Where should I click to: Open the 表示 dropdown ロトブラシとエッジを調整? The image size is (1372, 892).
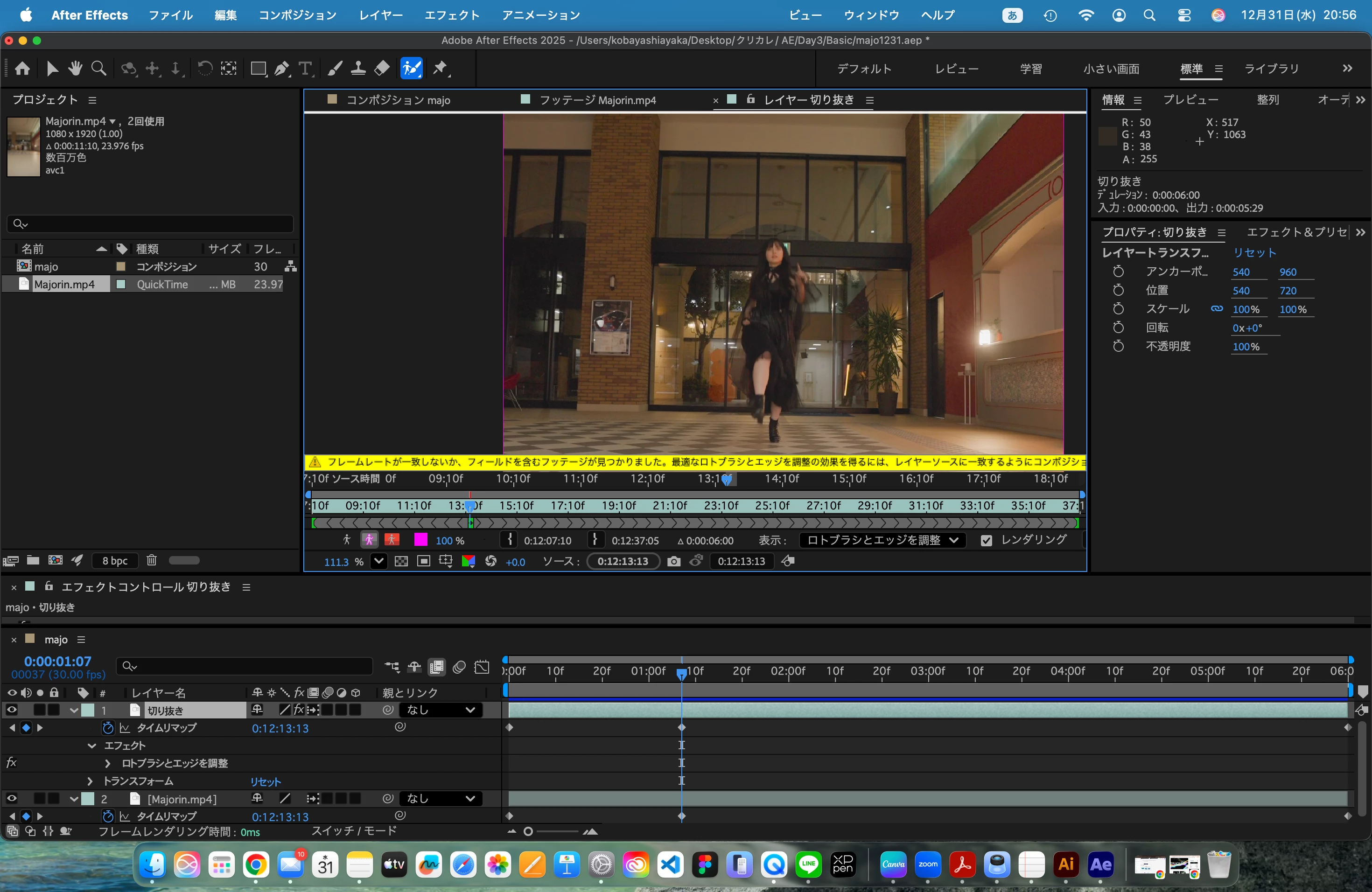[882, 541]
